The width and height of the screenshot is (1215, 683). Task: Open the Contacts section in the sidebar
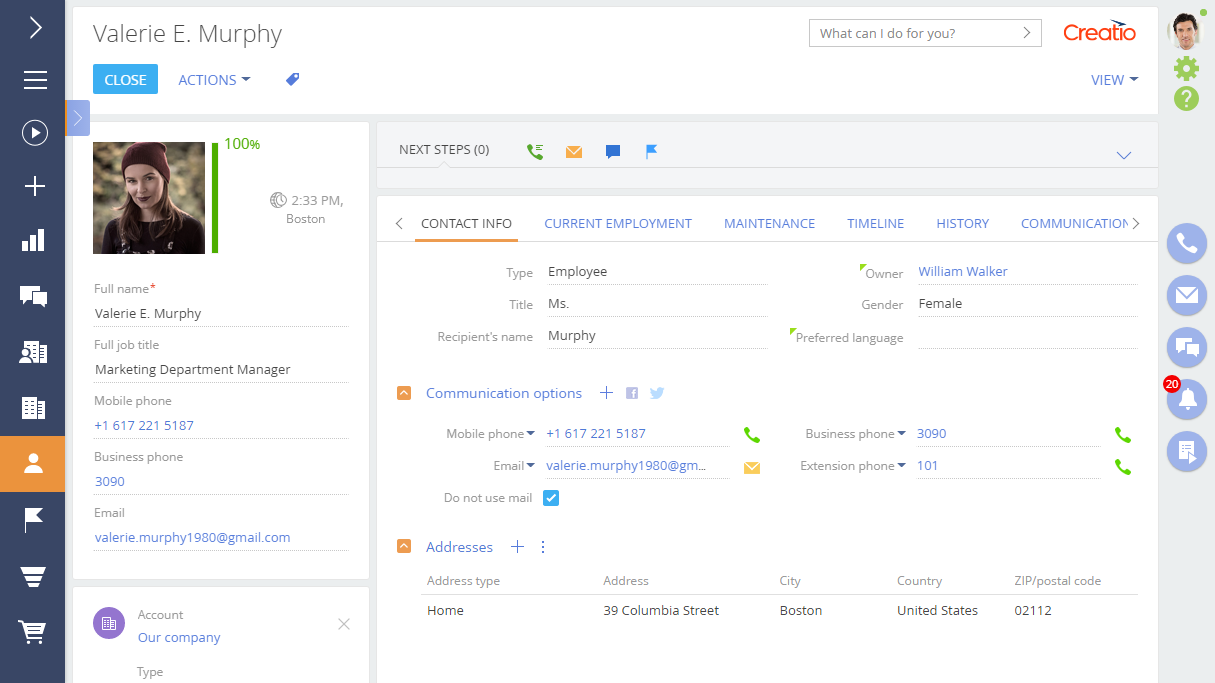click(33, 463)
